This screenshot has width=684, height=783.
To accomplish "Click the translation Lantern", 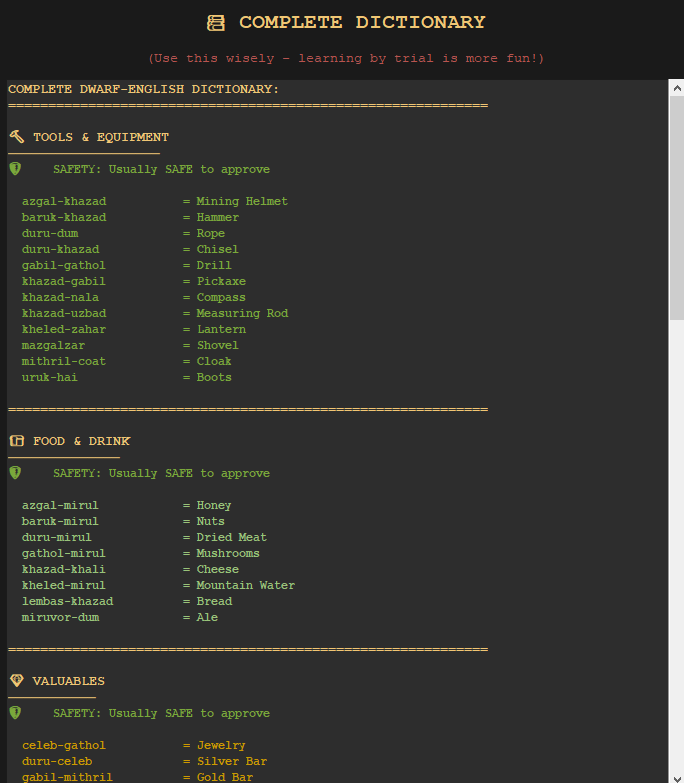I will click(x=221, y=329).
